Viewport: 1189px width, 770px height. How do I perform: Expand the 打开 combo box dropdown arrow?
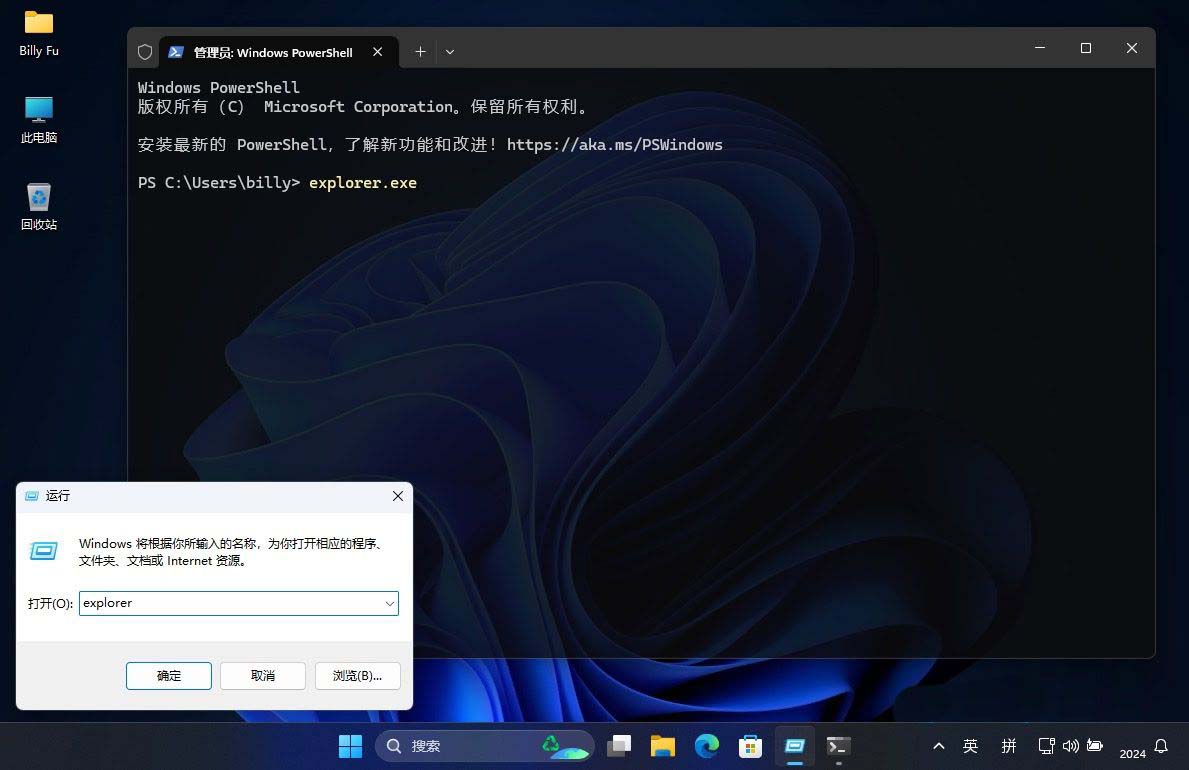tap(389, 603)
